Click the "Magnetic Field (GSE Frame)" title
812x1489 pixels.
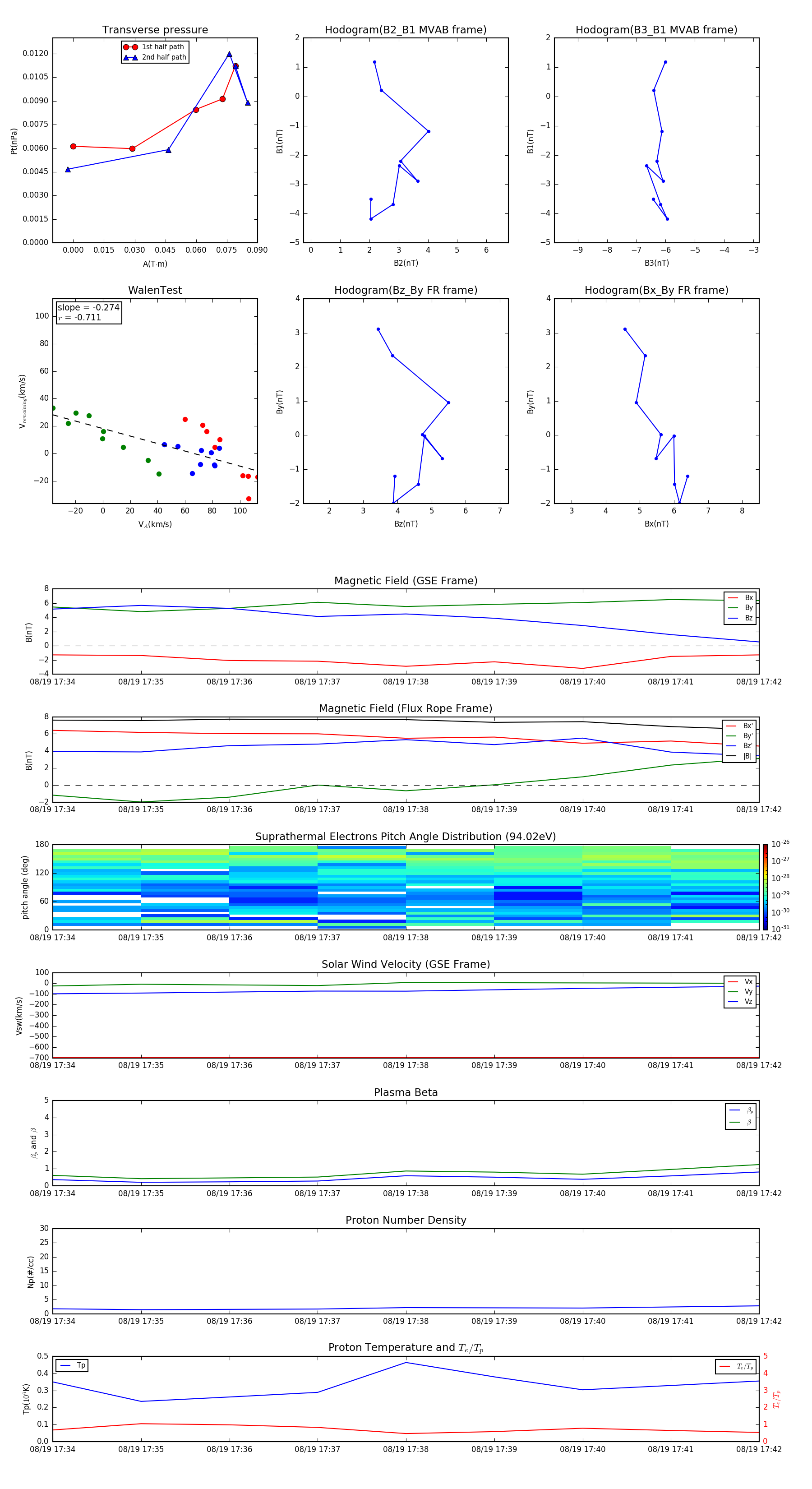point(406,581)
